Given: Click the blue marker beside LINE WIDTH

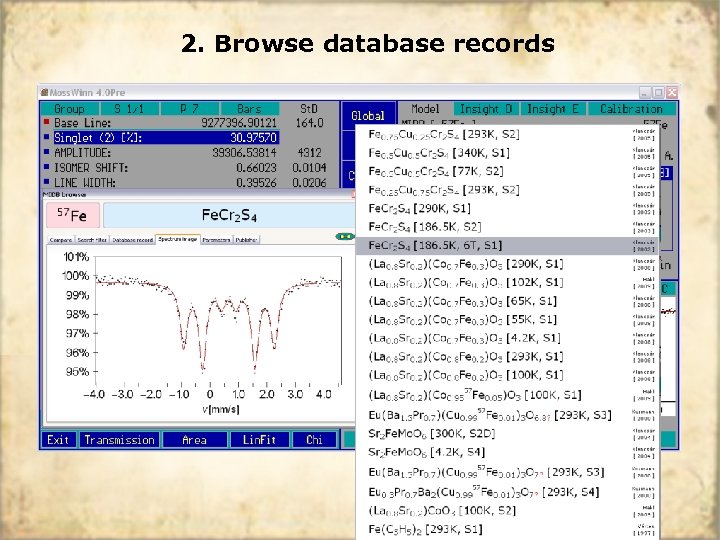Looking at the screenshot, I should coord(46,182).
